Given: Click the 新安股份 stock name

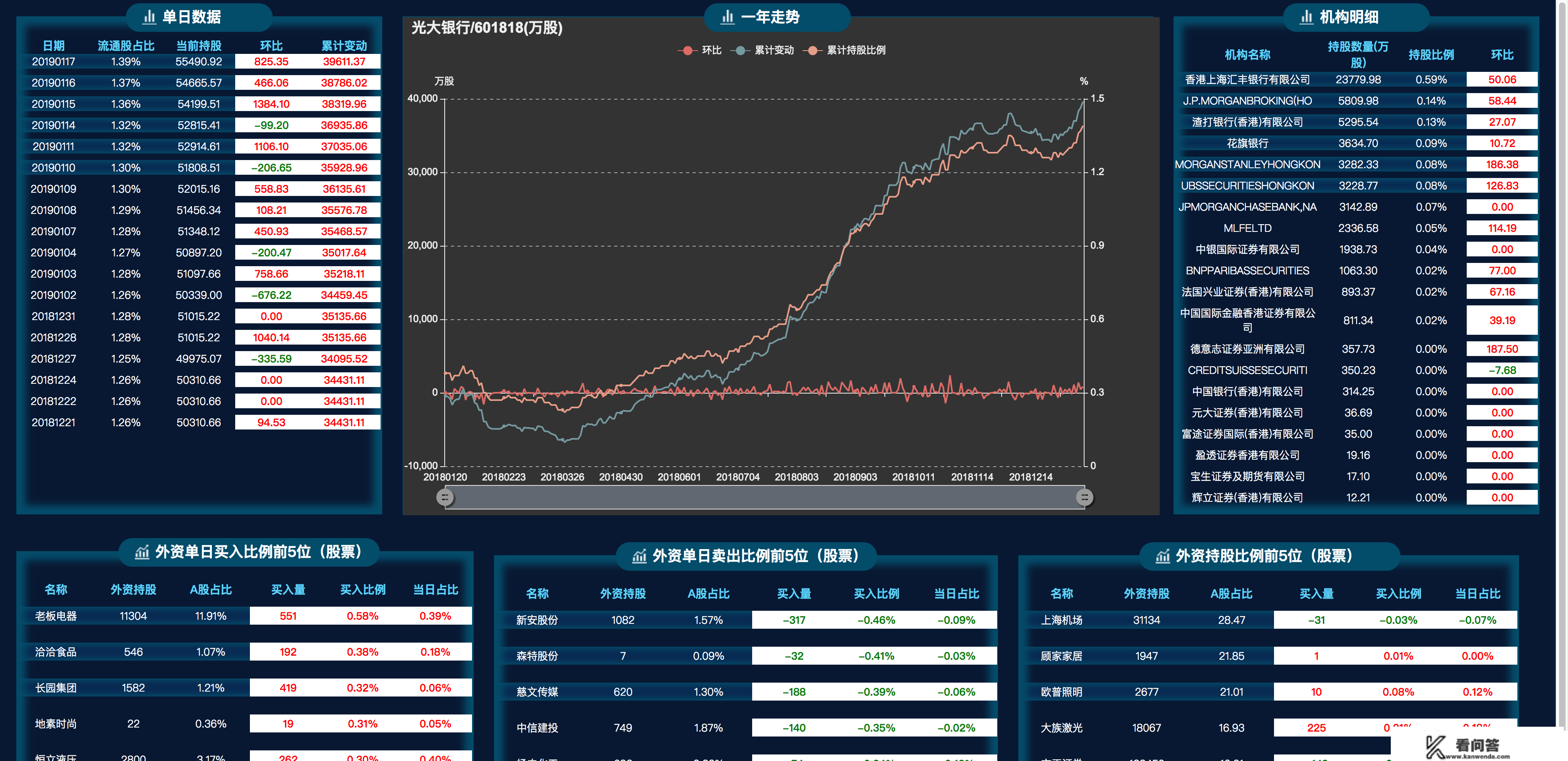Looking at the screenshot, I should tap(537, 621).
